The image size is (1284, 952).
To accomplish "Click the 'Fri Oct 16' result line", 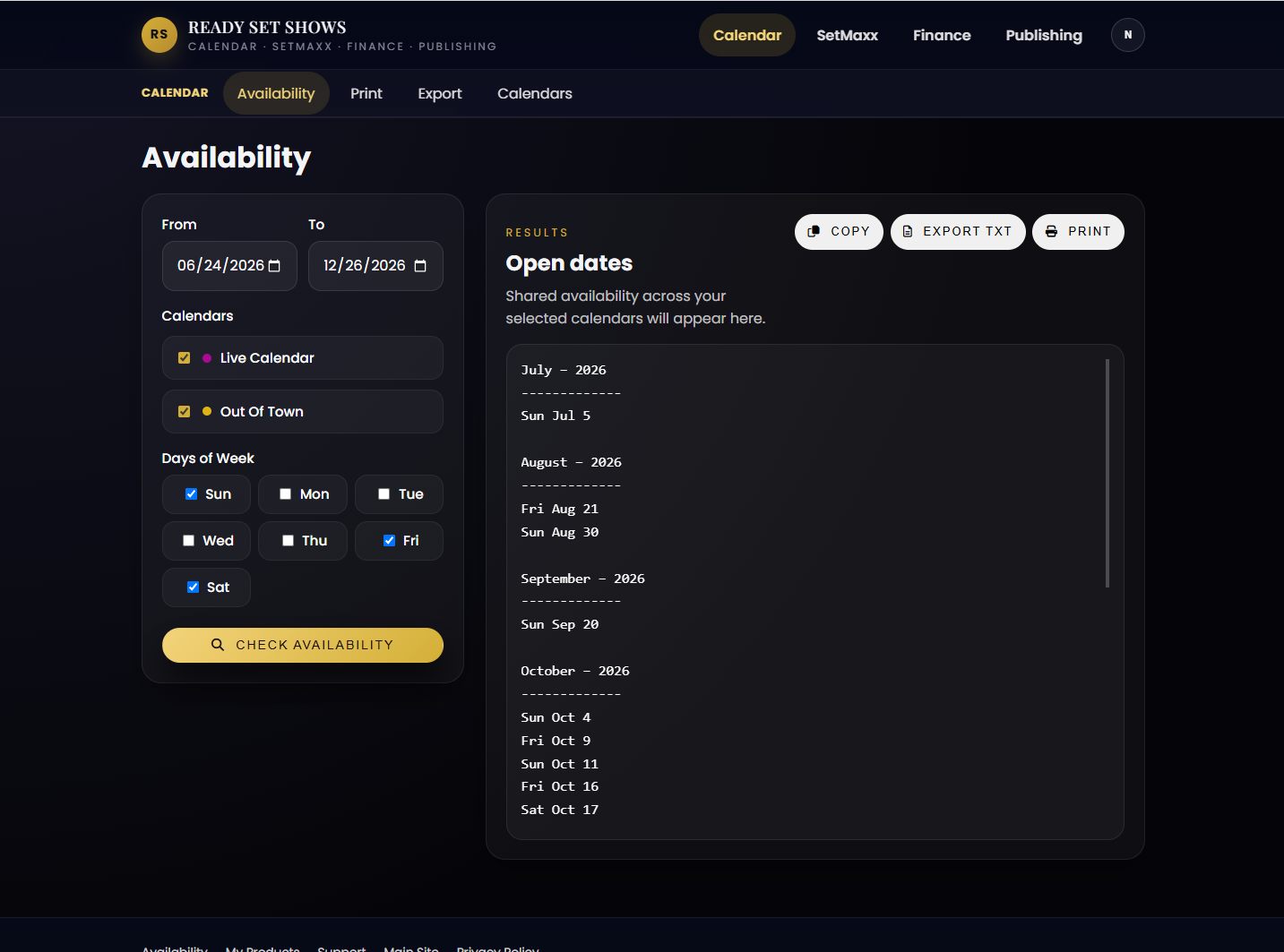I will tap(559, 786).
